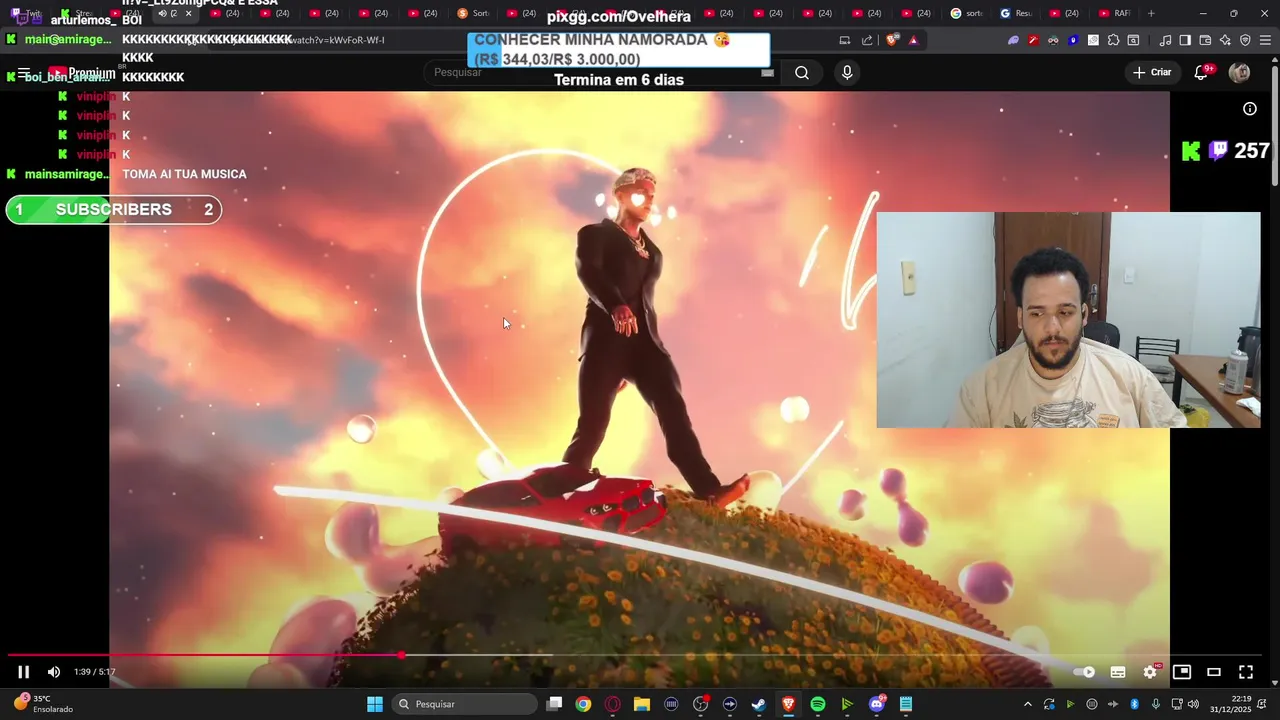Switch to the Google 'sorte' tab
This screenshot has height=720, width=1280.
pyautogui.click(x=967, y=14)
